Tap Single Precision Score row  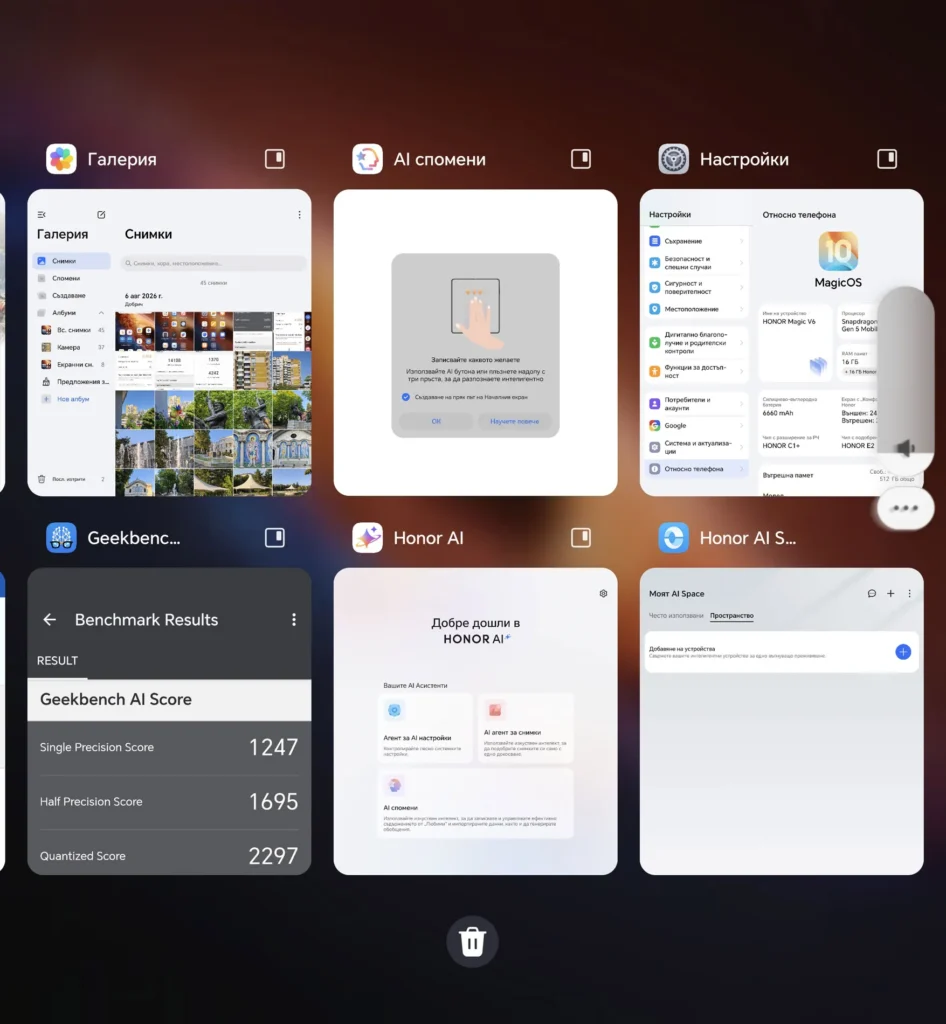(x=169, y=747)
